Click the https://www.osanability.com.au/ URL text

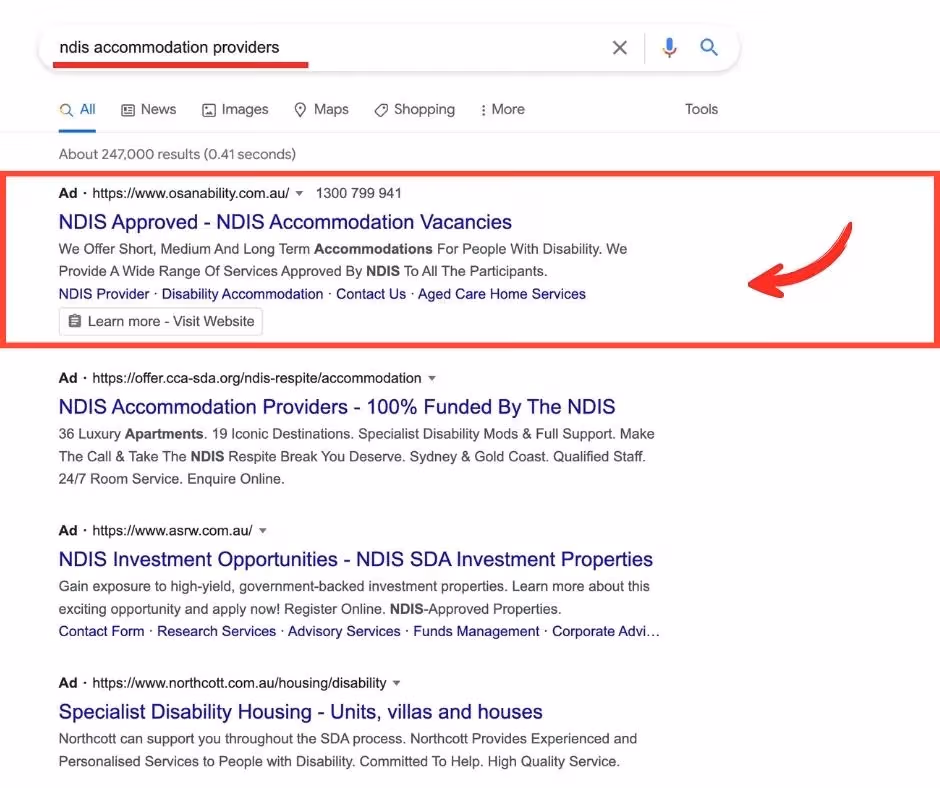coord(191,193)
